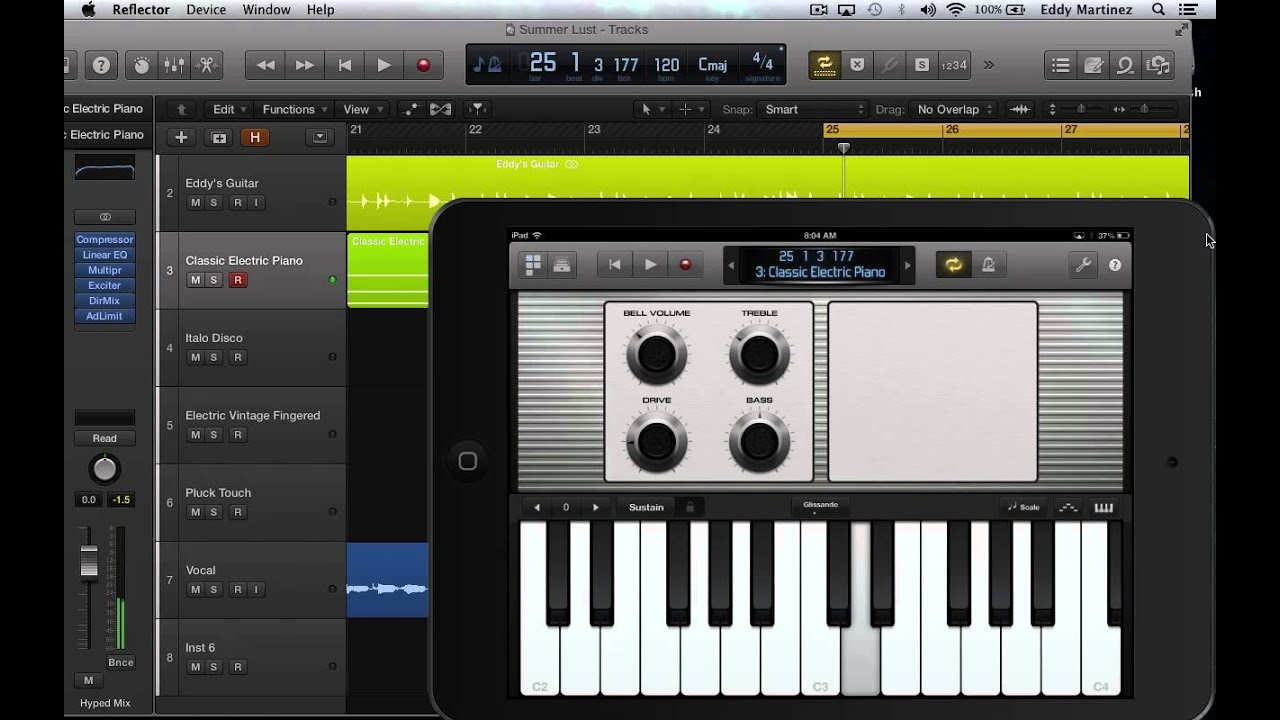Open Drag No Overlap dropdown
The width and height of the screenshot is (1280, 720).
(x=956, y=109)
